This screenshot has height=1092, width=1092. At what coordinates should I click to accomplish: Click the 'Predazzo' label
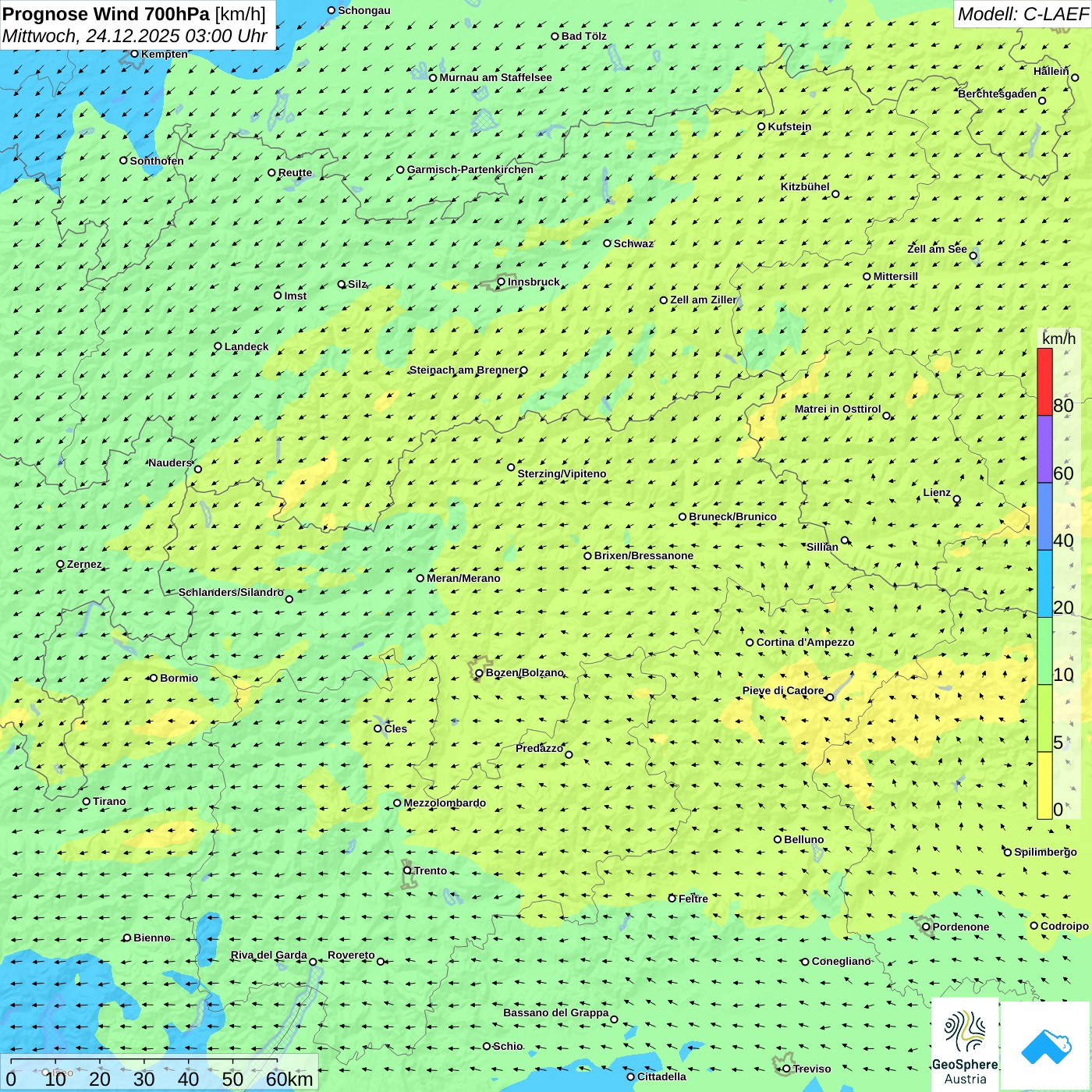pos(540,748)
